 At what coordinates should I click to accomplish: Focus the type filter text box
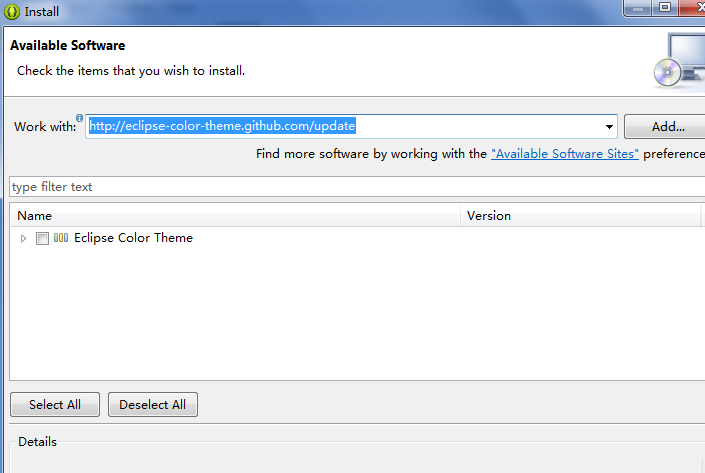pyautogui.click(x=357, y=187)
